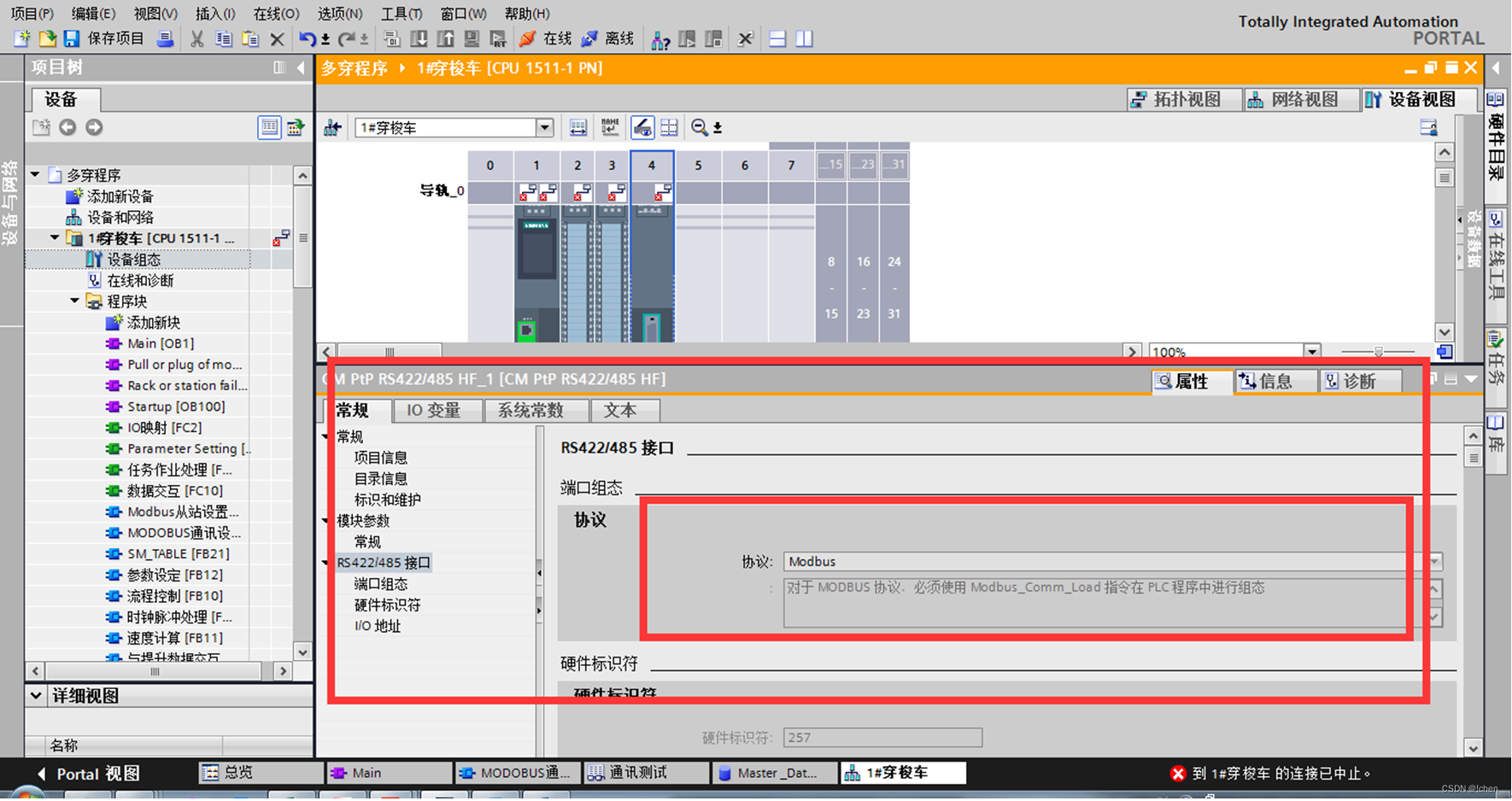The image size is (1512, 801).
Task: Open the 在线(O) menu
Action: tap(276, 14)
